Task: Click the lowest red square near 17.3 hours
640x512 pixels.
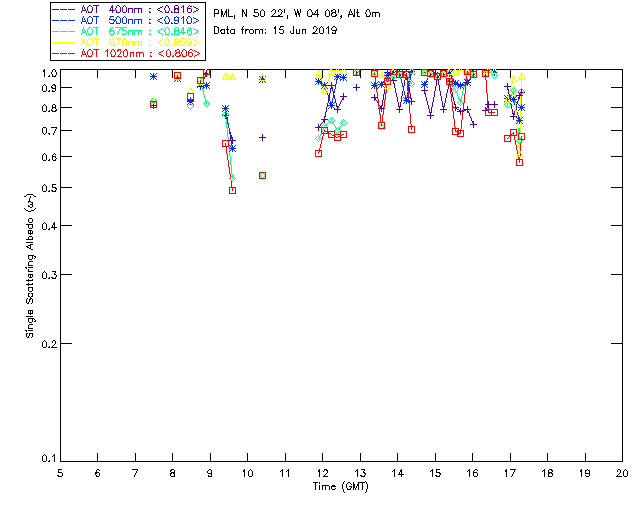Action: 519,162
